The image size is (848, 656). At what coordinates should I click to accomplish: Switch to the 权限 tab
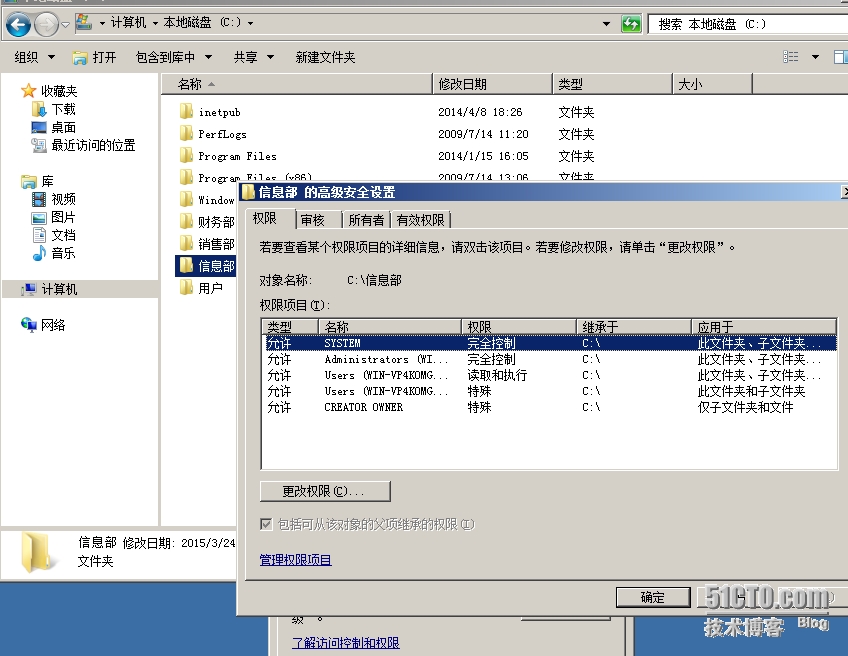click(x=265, y=218)
